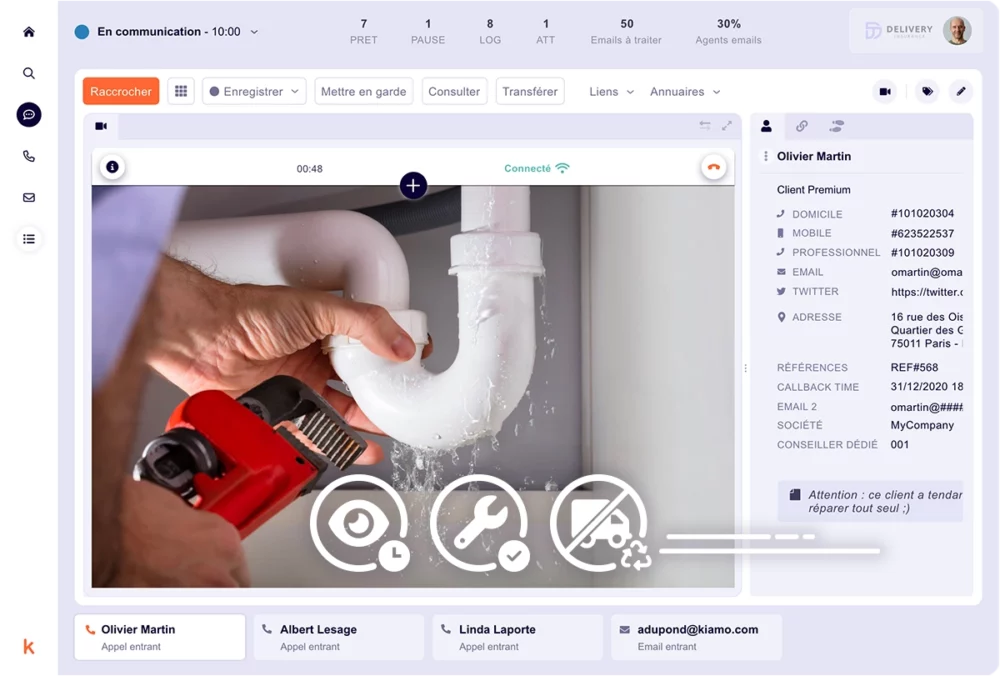Click the ADRESSE 16 rue des value
Image resolution: width=1000 pixels, height=676 pixels.
(x=927, y=330)
